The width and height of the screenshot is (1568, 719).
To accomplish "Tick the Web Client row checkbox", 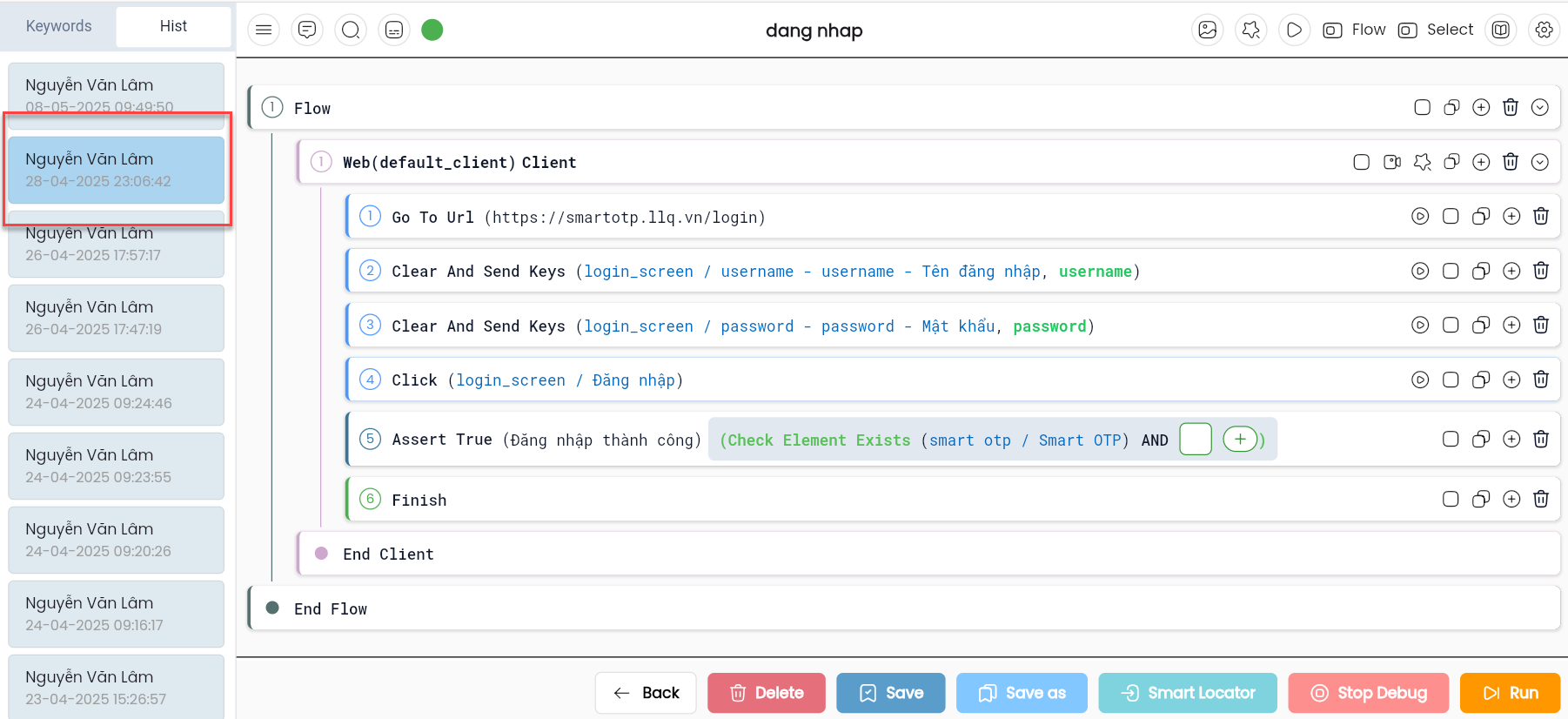I will [1362, 162].
